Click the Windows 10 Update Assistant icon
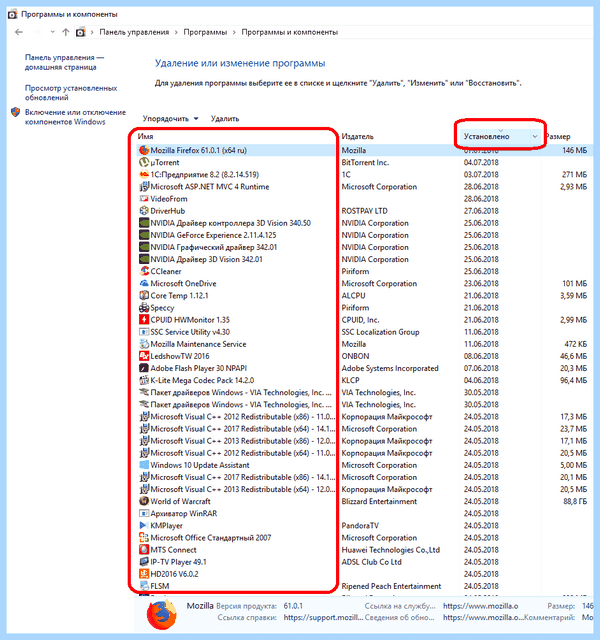This screenshot has width=600, height=640. (x=144, y=465)
